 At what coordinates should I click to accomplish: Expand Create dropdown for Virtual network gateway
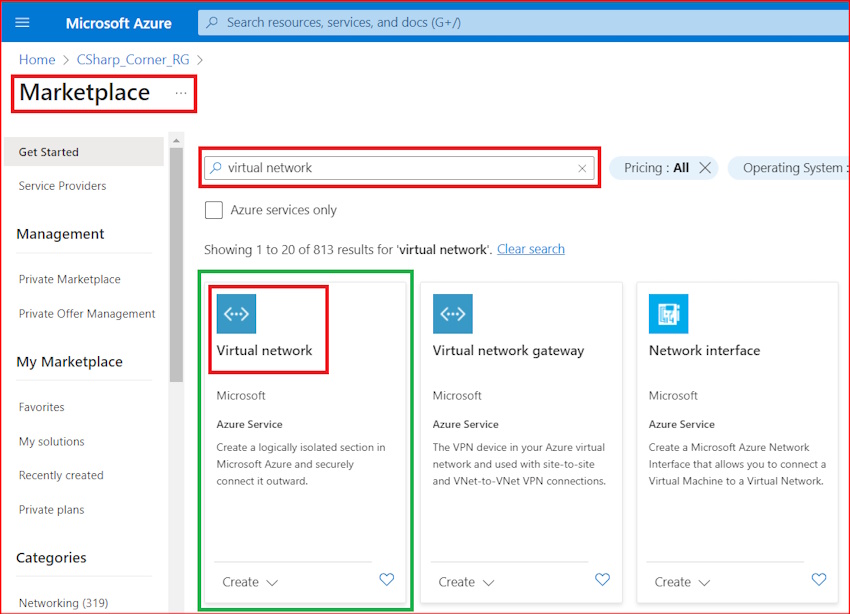(466, 582)
